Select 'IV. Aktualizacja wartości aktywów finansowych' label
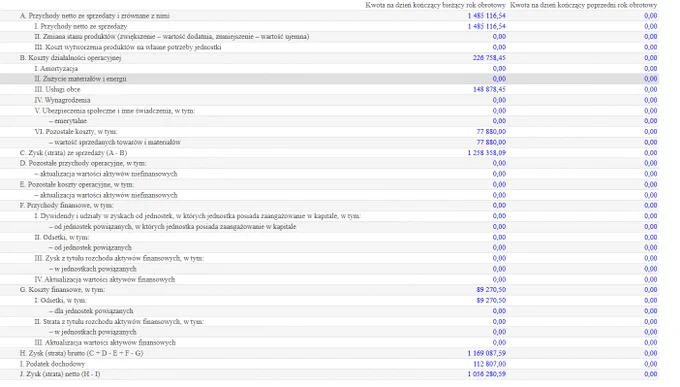Image resolution: width=680 pixels, height=387 pixels. pos(105,279)
